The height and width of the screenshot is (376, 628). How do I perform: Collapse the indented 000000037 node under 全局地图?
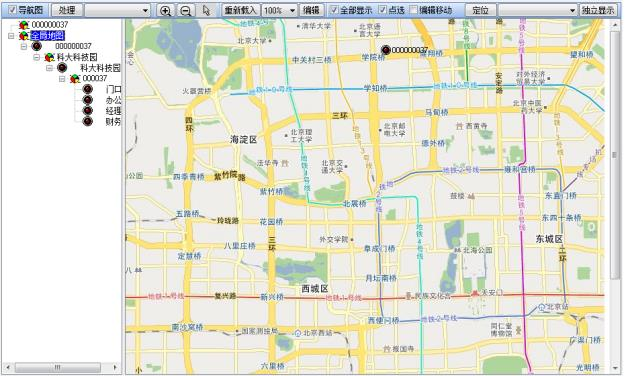click(x=24, y=46)
